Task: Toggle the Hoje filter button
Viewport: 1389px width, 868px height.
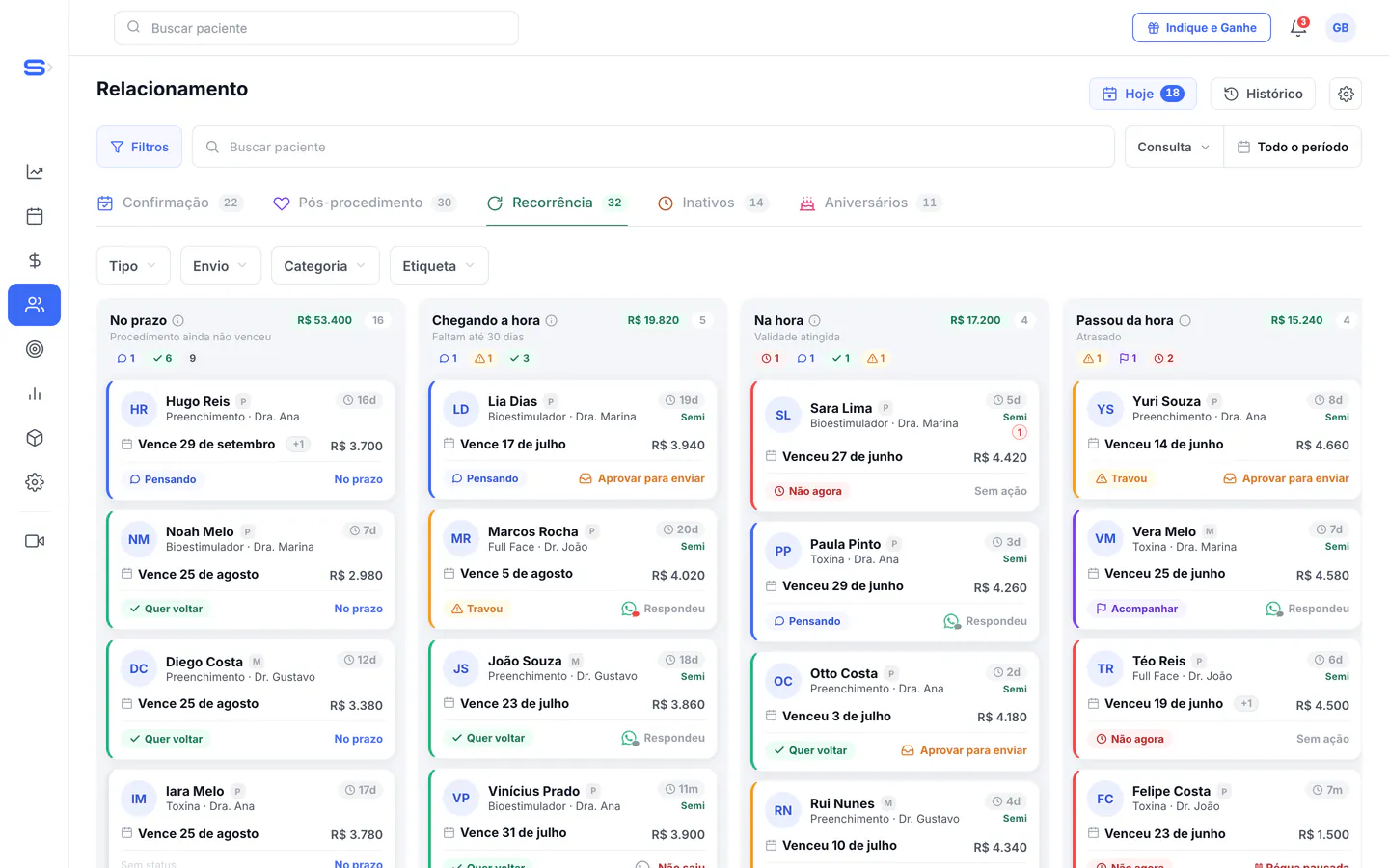Action: tap(1143, 94)
